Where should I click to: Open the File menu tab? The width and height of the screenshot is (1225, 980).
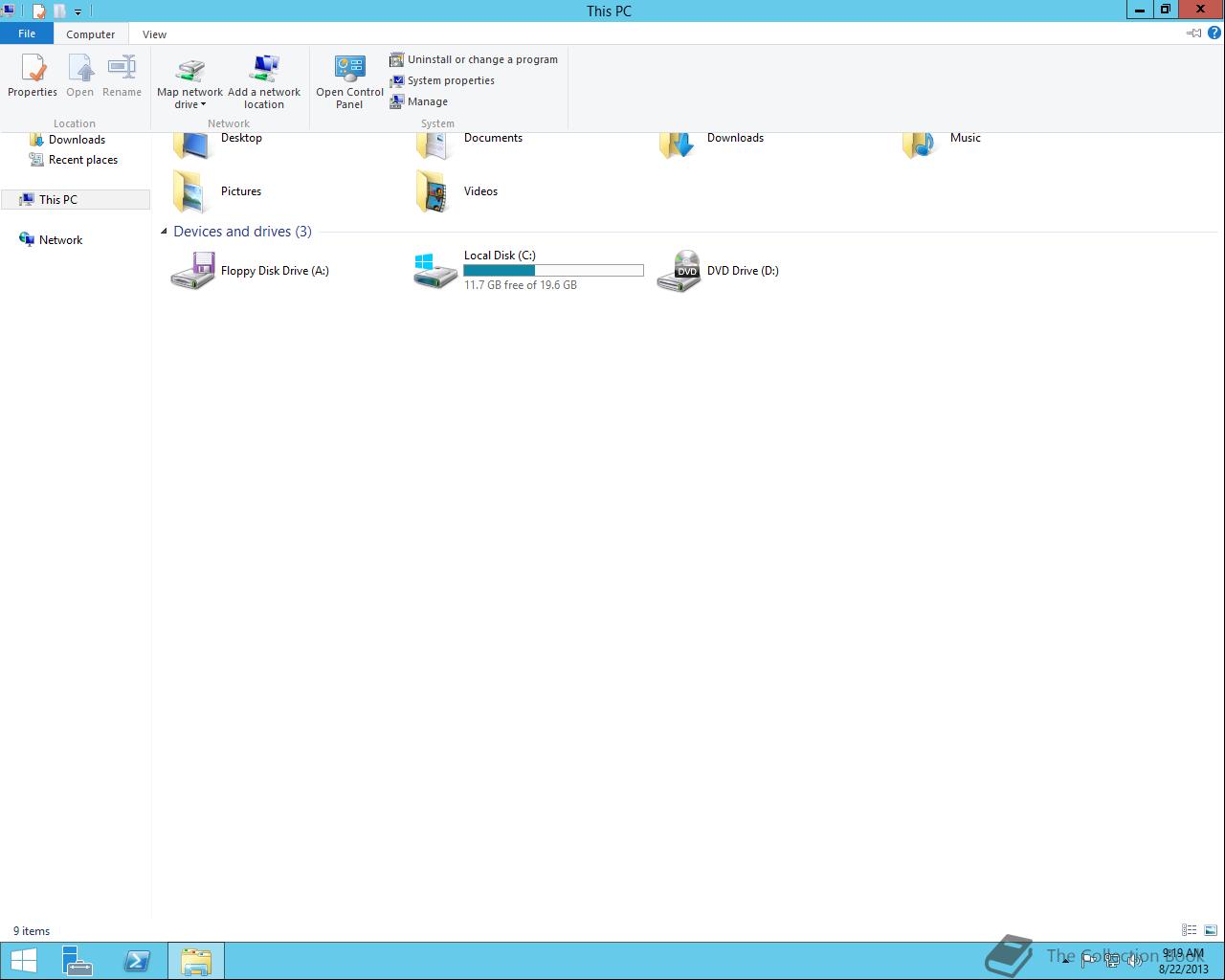click(27, 33)
